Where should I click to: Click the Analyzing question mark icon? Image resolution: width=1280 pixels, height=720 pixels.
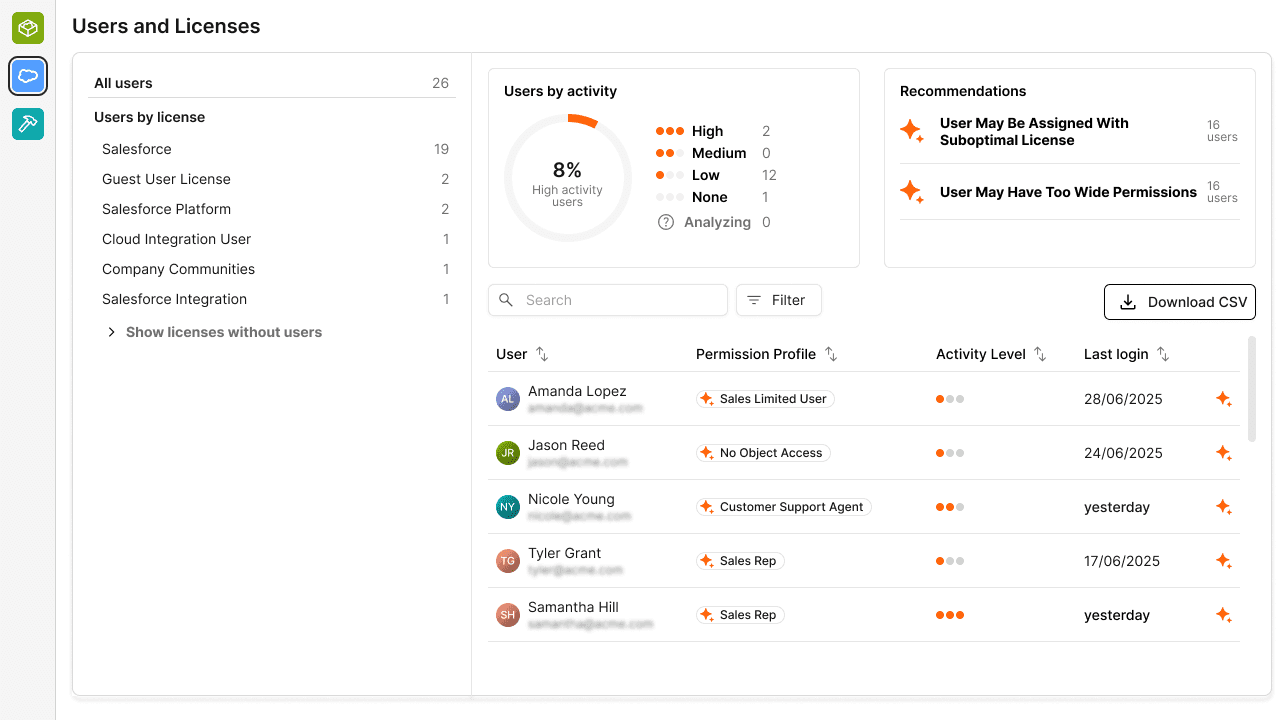(666, 222)
